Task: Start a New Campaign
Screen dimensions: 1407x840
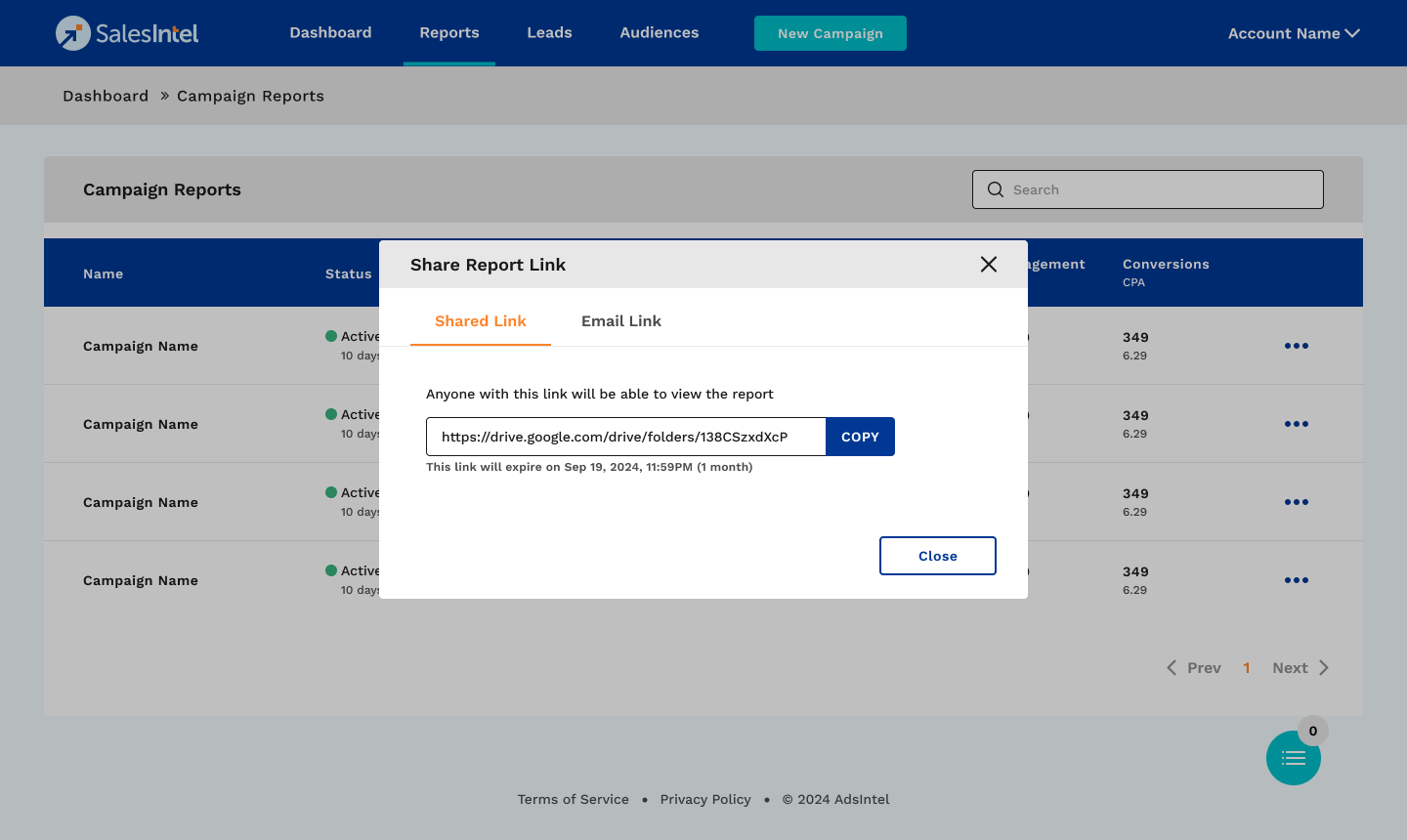Action: [x=830, y=33]
